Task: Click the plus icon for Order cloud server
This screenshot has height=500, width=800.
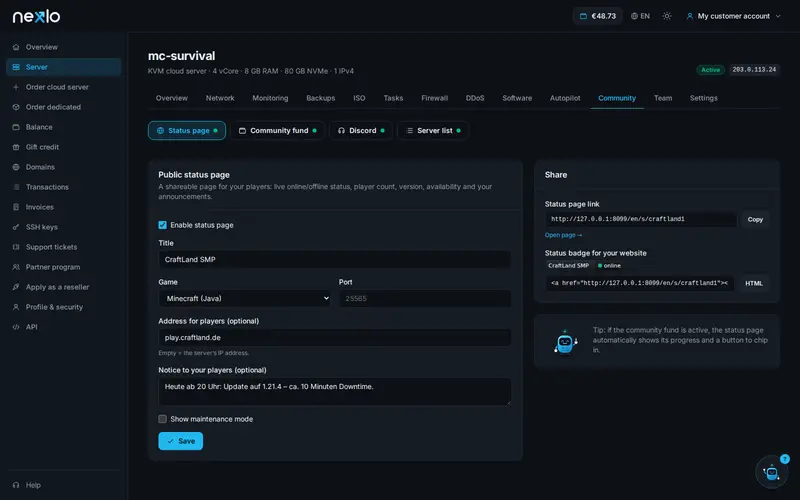Action: tap(16, 87)
